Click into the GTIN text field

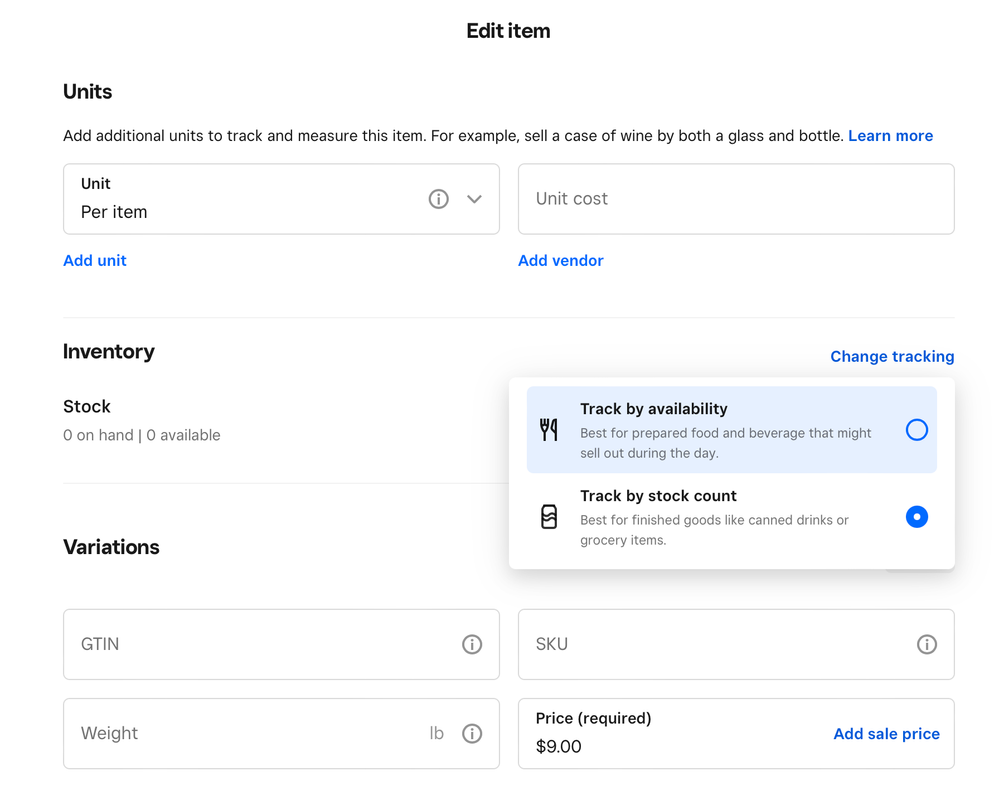click(260, 645)
